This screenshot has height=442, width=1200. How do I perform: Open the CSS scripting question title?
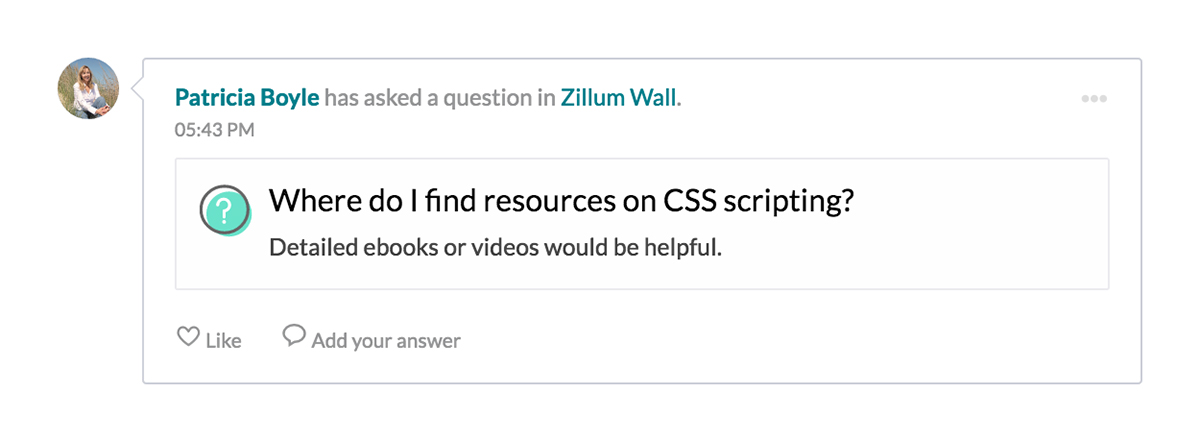tap(560, 202)
